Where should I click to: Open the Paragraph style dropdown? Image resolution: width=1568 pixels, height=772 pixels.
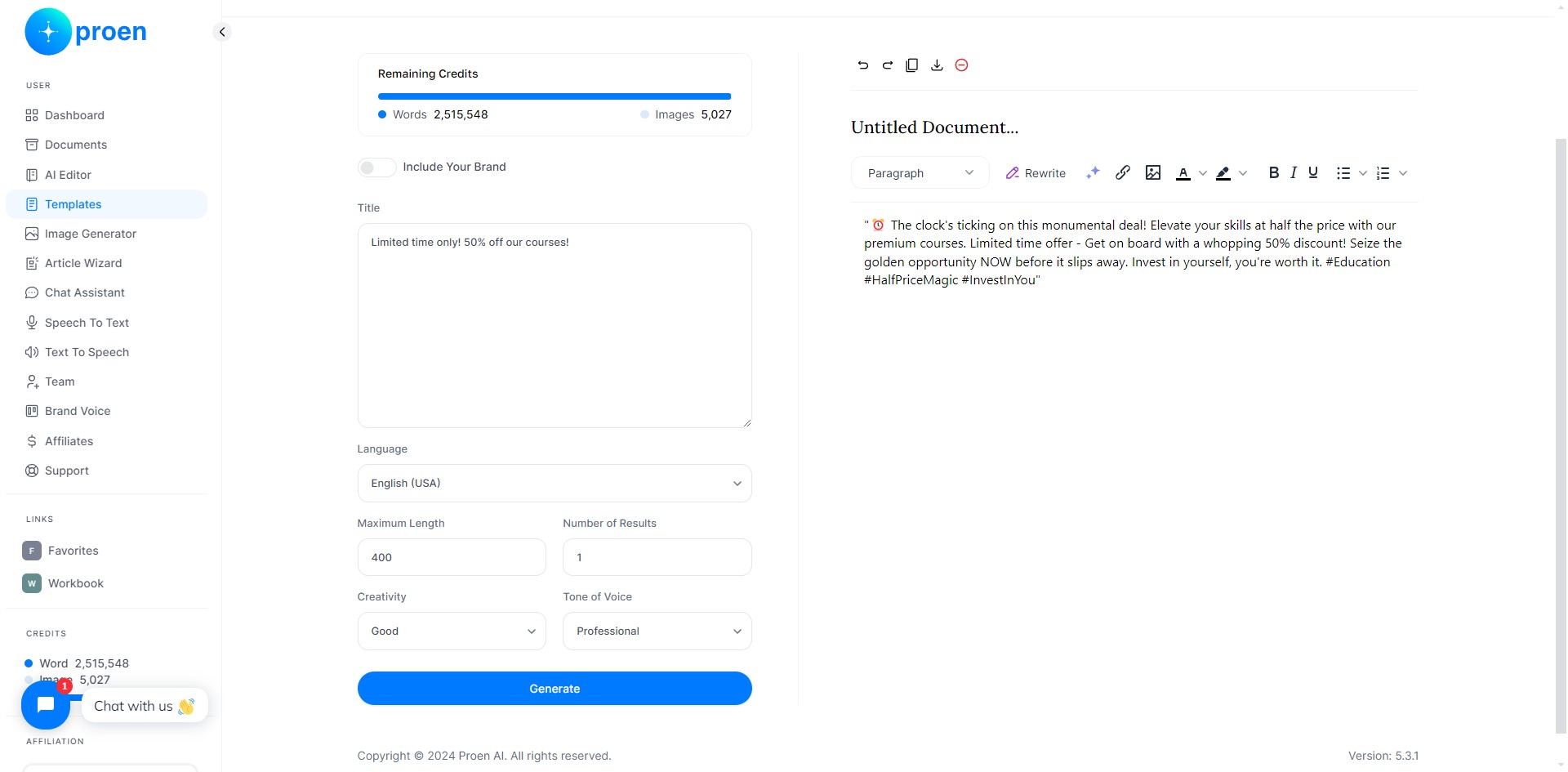click(x=920, y=173)
